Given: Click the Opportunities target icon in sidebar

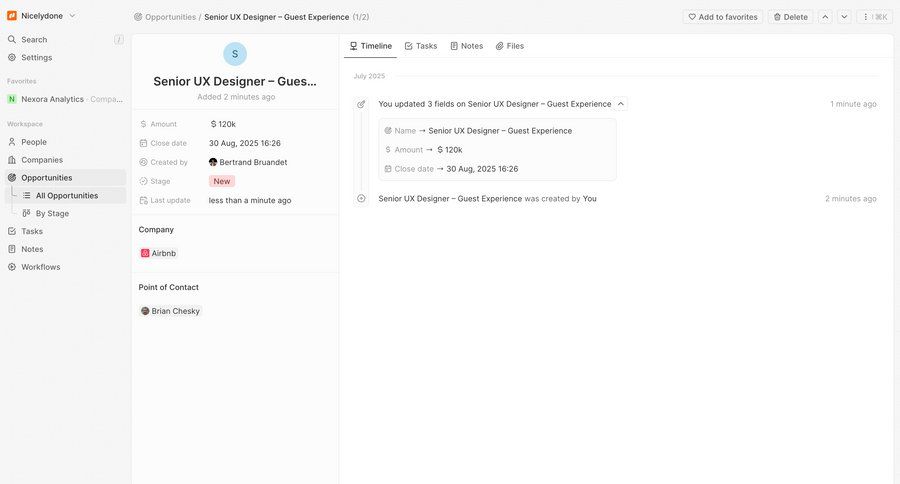Looking at the screenshot, I should [11, 177].
